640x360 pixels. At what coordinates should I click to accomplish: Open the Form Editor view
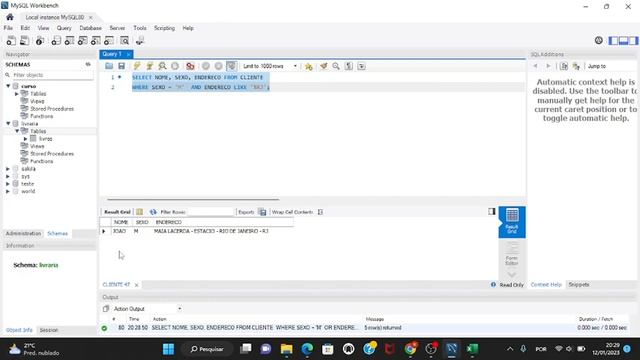[x=512, y=253]
